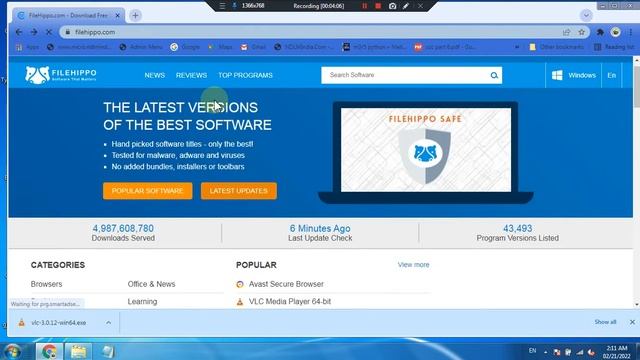Close the FileHippo browser tab
Screen dimensions: 640x360
point(118,16)
